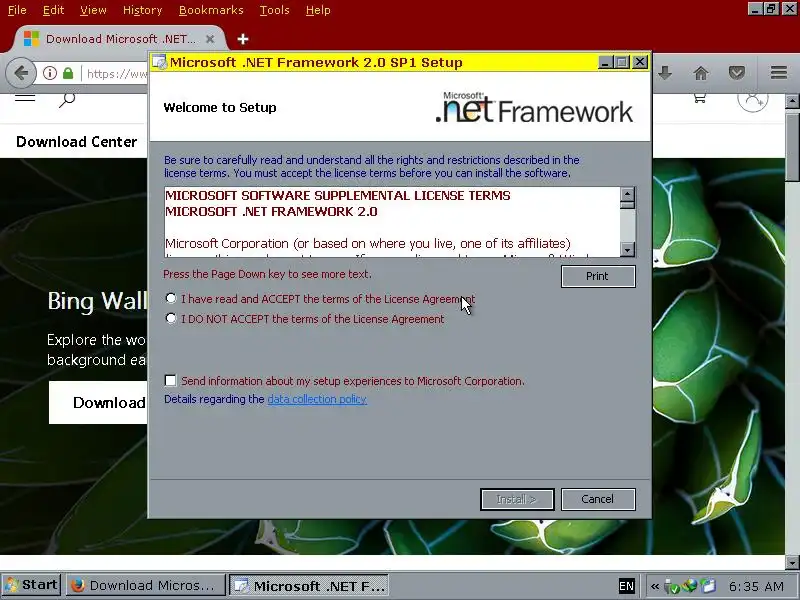Expand hidden tray icons chevron
Image resolution: width=800 pixels, height=600 pixels.
point(655,586)
